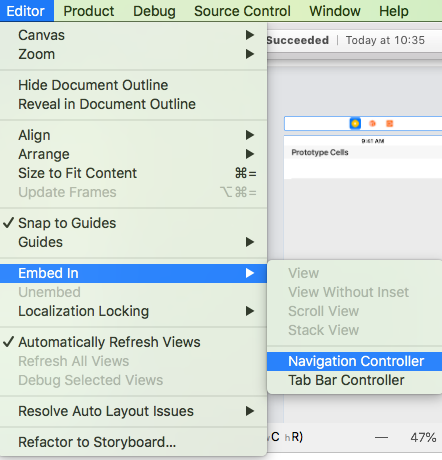Click the Succeeded status text
Screen dimensions: 442x460
[x=298, y=40]
